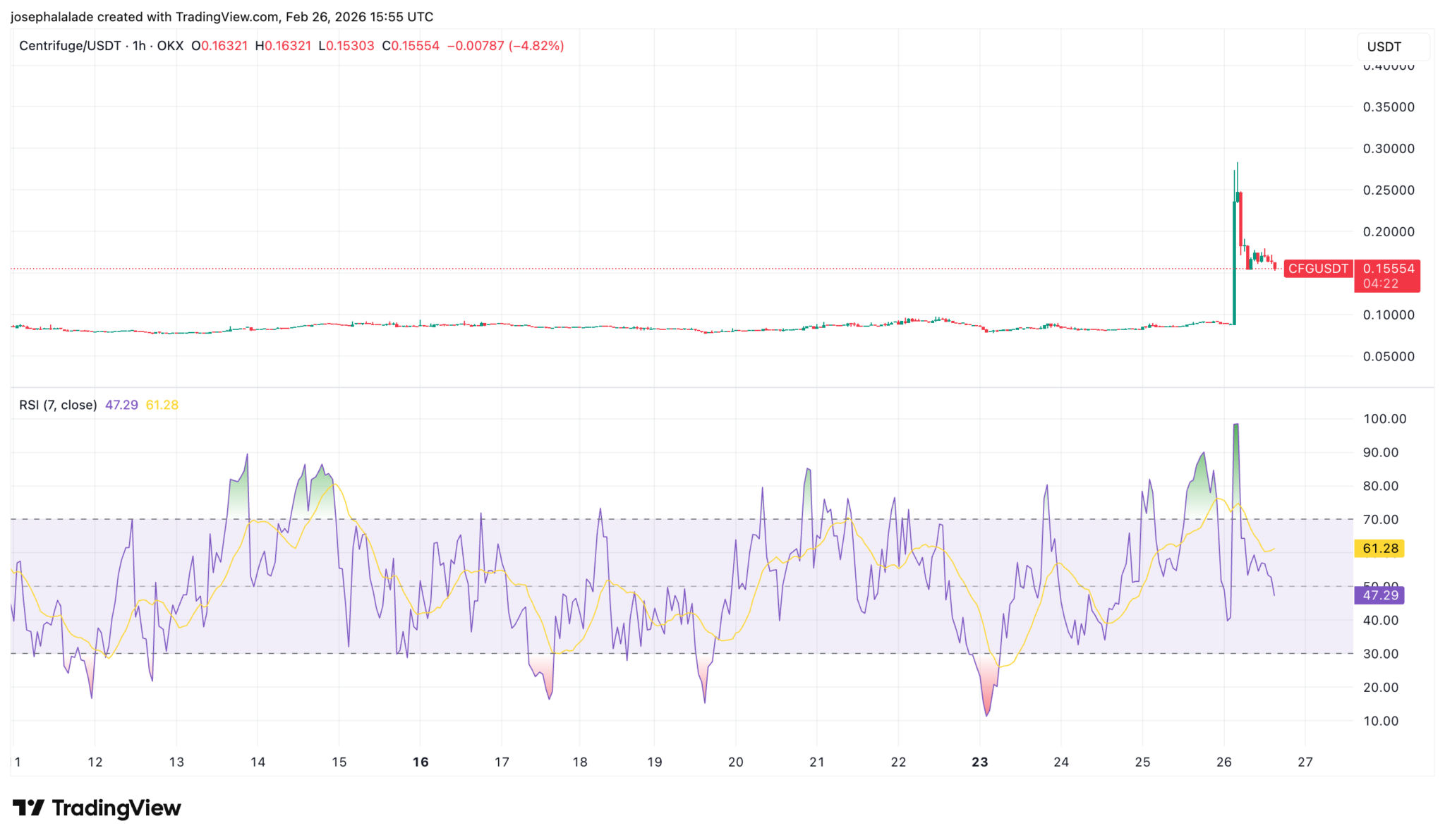Click the TradingView logo icon
Image resolution: width=1445 pixels, height=840 pixels.
28,808
